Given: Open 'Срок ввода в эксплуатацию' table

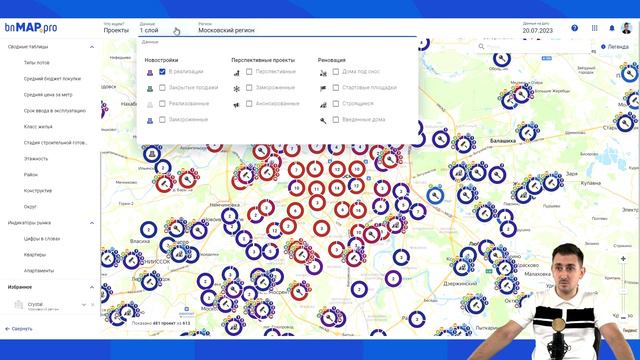Looking at the screenshot, I should point(55,111).
